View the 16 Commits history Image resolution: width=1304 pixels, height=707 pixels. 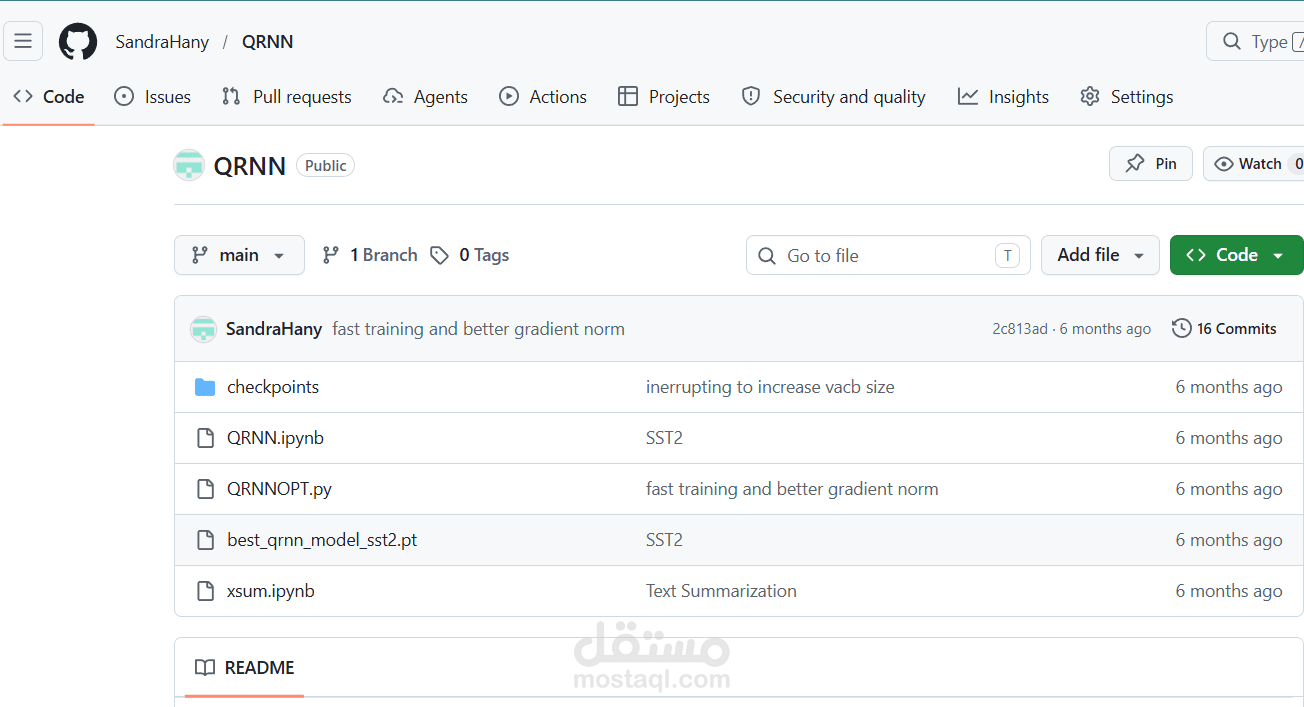(1224, 329)
